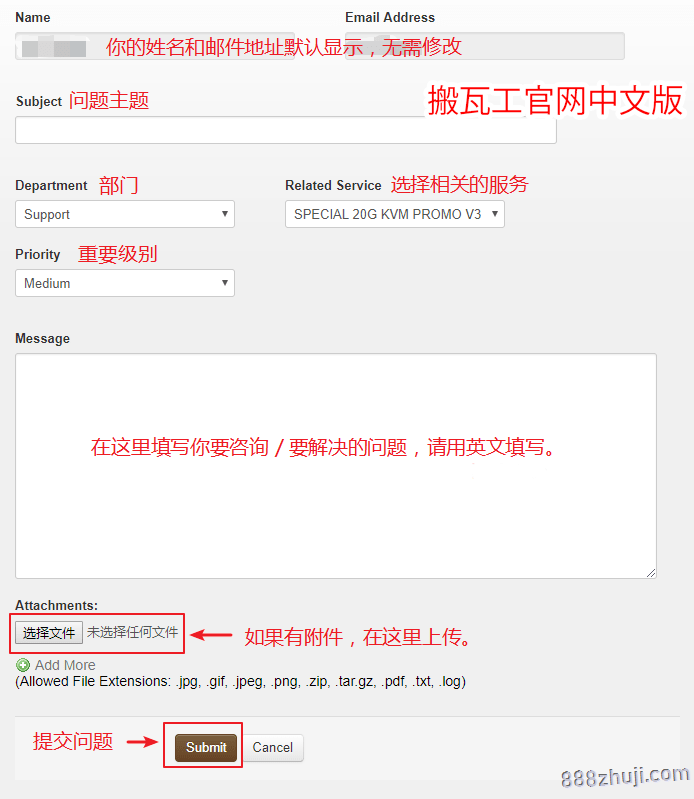Click the 未选择任何文件 file status text

pyautogui.click(x=132, y=632)
